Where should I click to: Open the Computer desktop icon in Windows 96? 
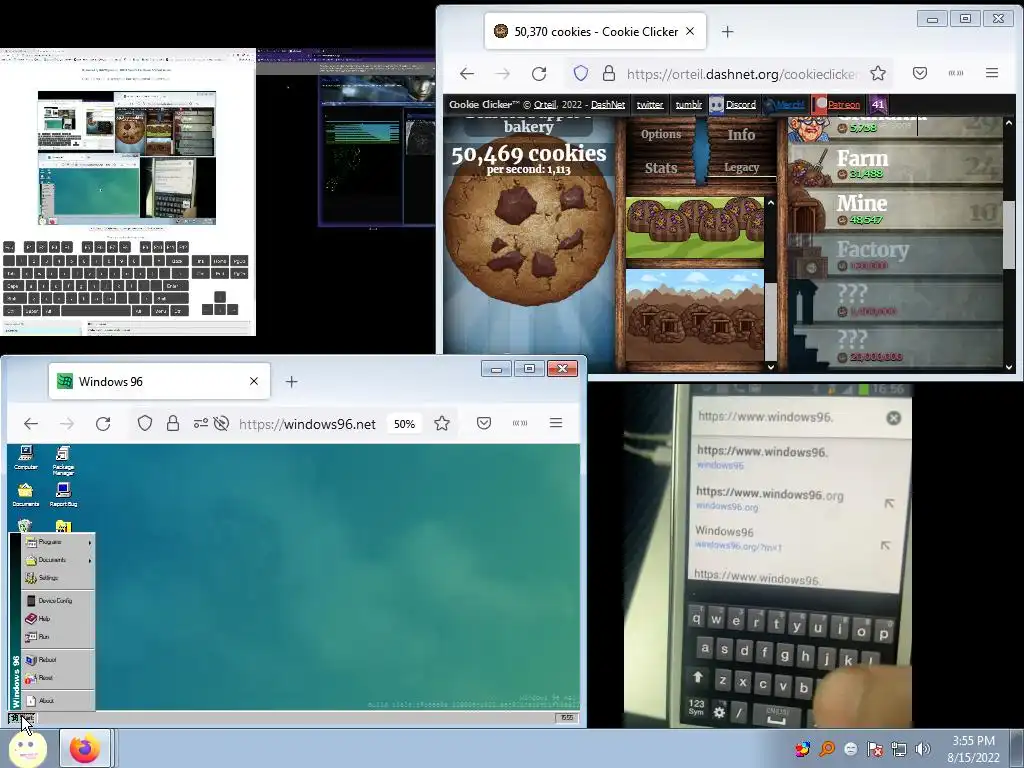25,458
